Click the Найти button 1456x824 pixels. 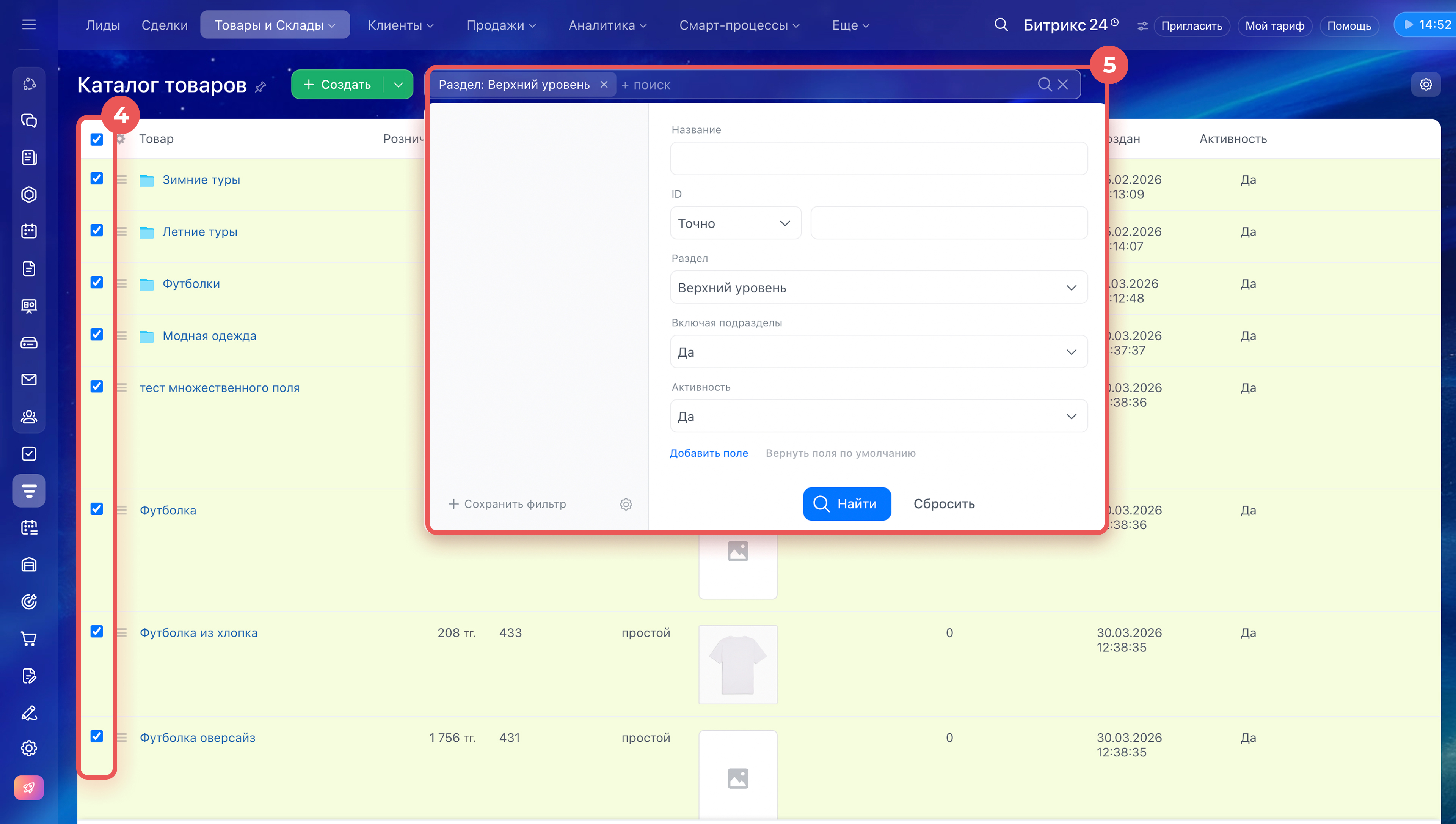tap(846, 504)
